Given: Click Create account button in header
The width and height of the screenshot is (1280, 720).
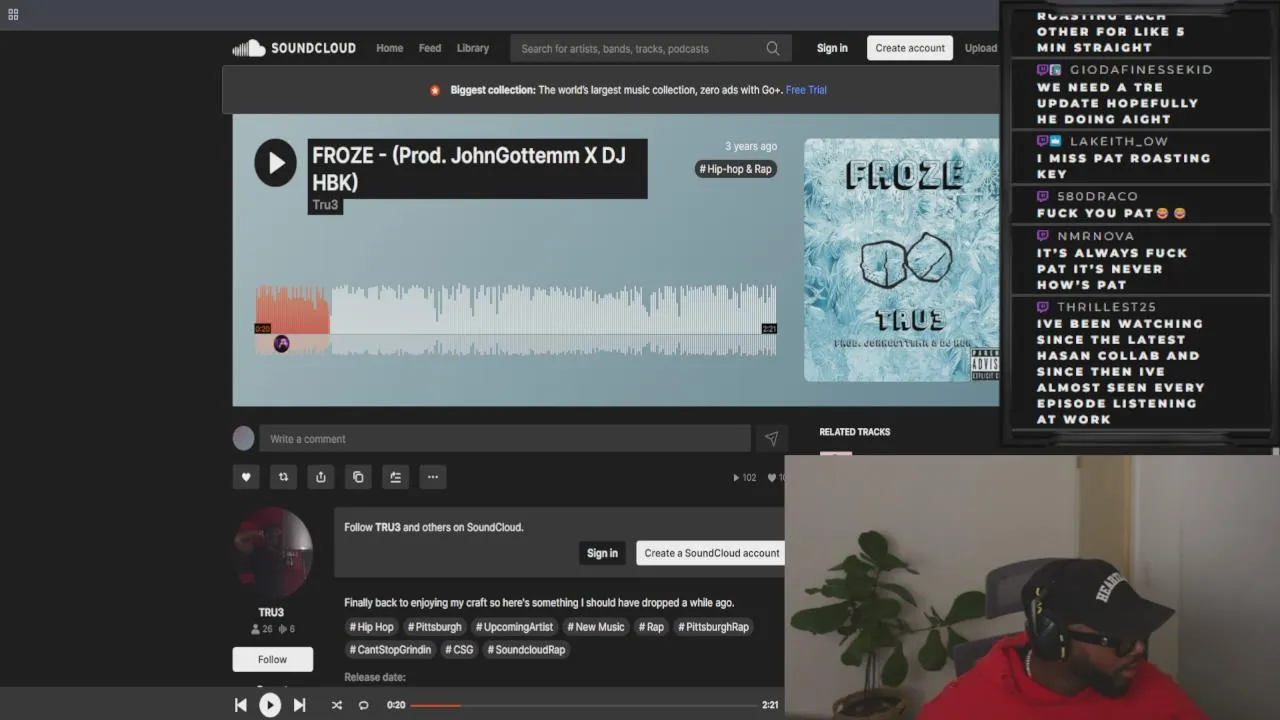Looking at the screenshot, I should pyautogui.click(x=910, y=48).
